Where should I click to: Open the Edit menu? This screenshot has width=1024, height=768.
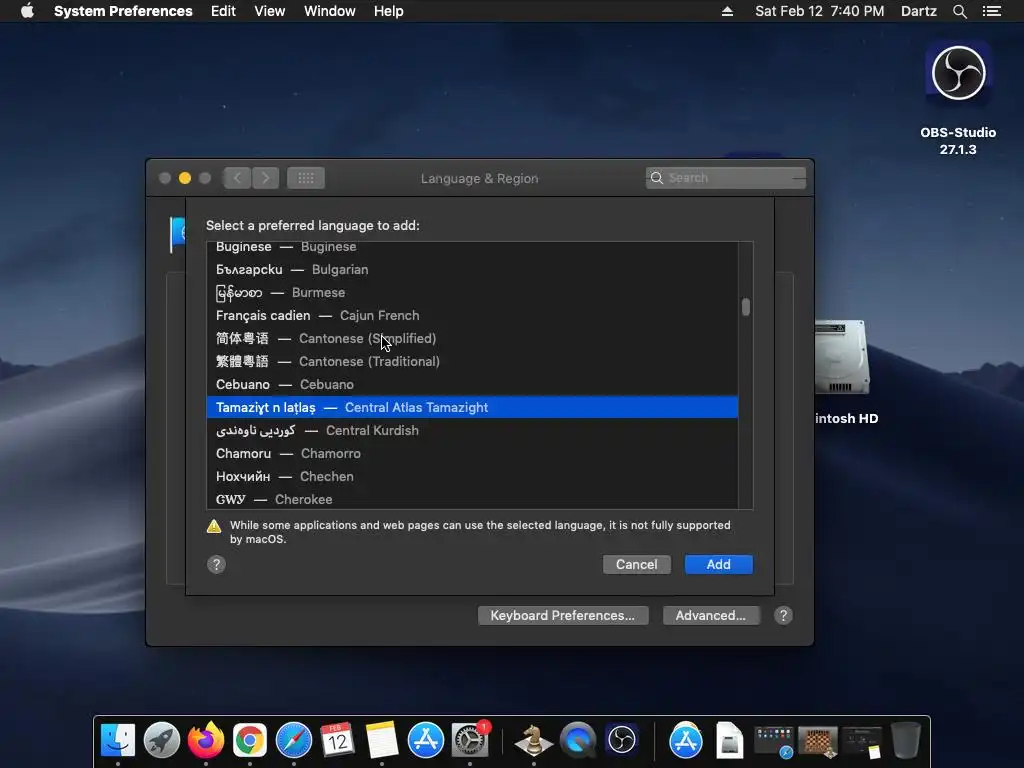[223, 11]
